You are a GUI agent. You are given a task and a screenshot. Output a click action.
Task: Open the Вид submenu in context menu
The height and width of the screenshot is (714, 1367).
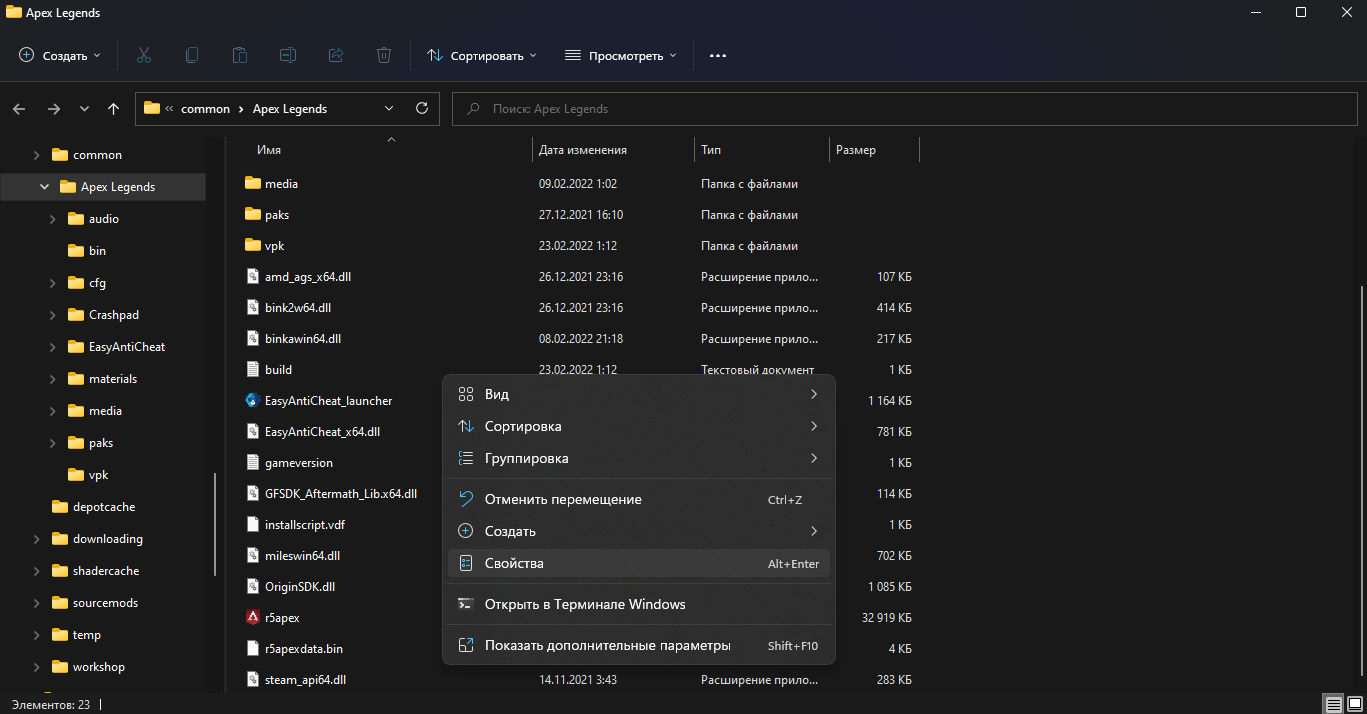pyautogui.click(x=639, y=394)
